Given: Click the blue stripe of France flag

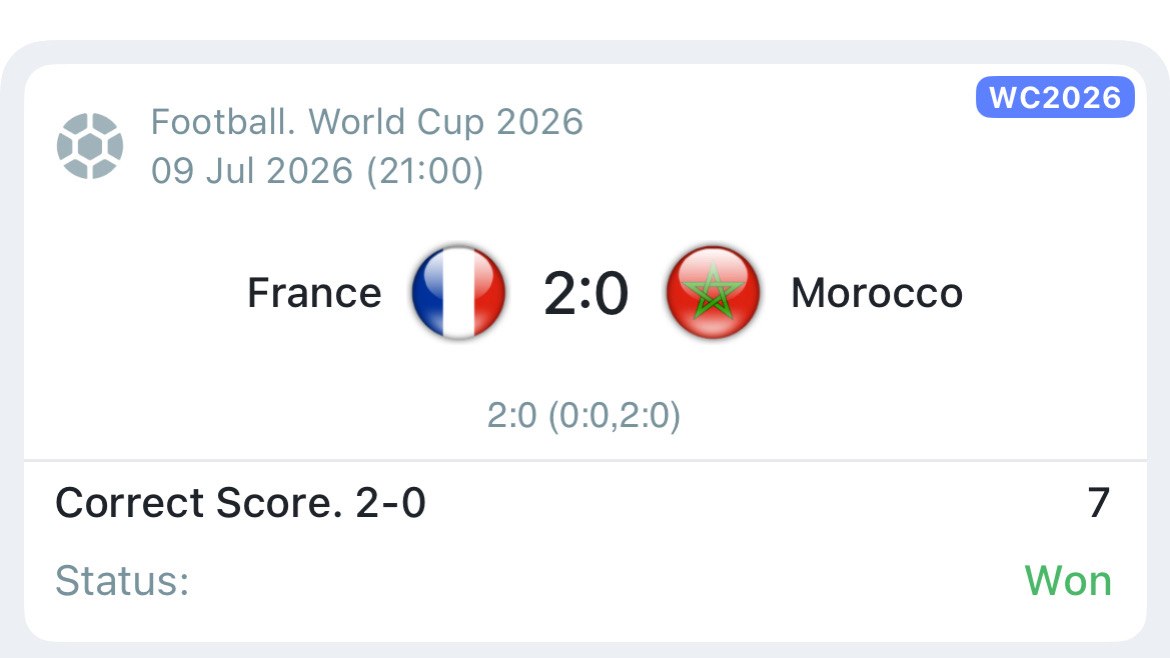Looking at the screenshot, I should tap(428, 292).
